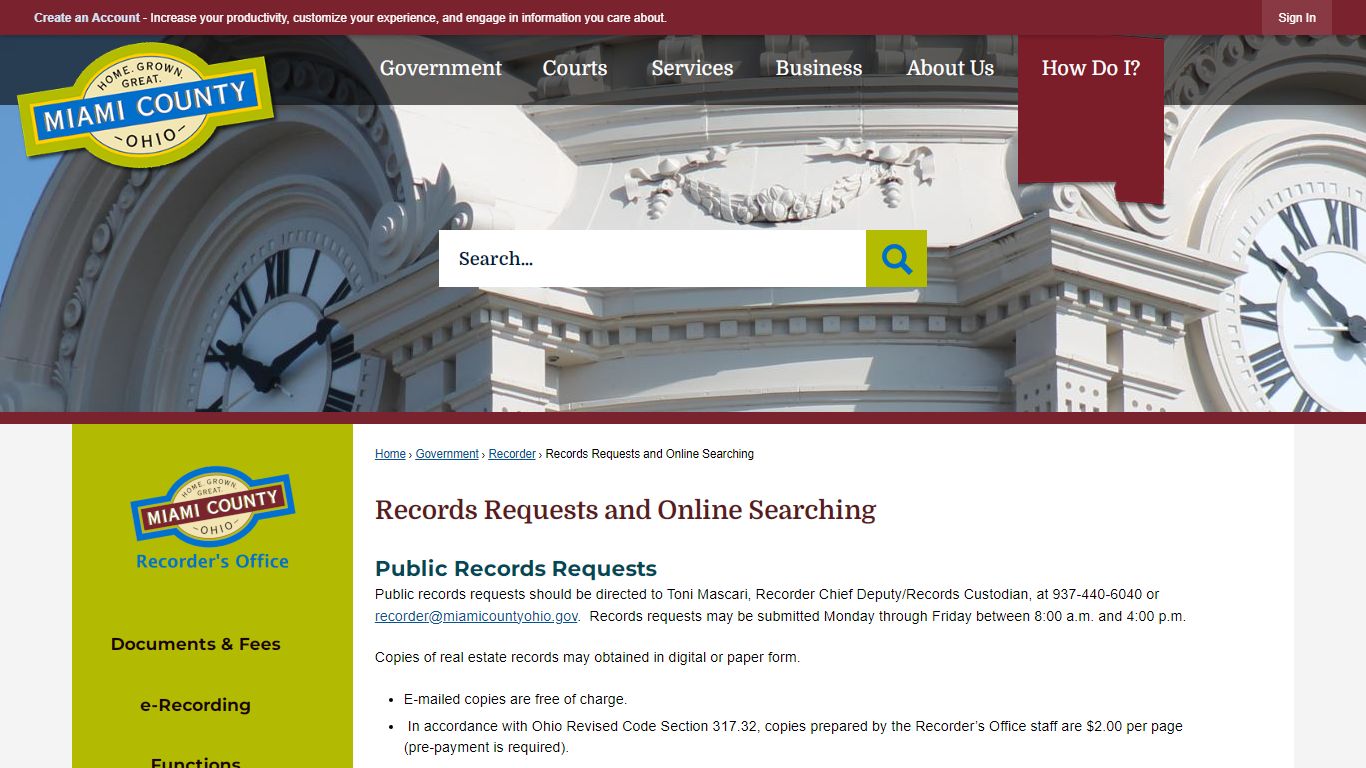Click the search magnifier icon button
The height and width of the screenshot is (768, 1366).
click(x=896, y=259)
